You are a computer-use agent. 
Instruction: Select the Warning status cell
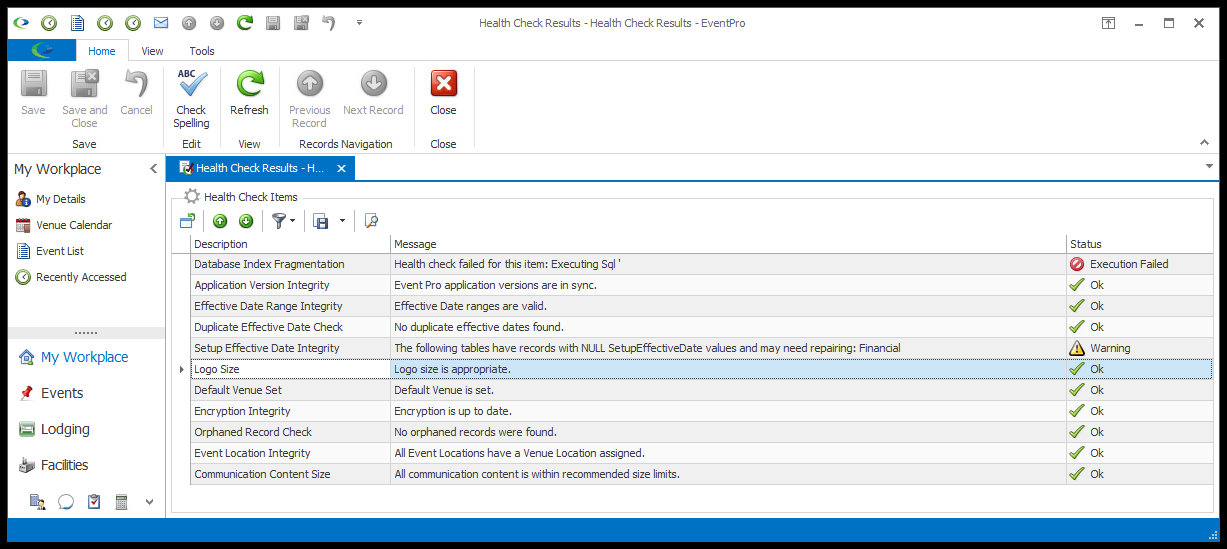1139,348
